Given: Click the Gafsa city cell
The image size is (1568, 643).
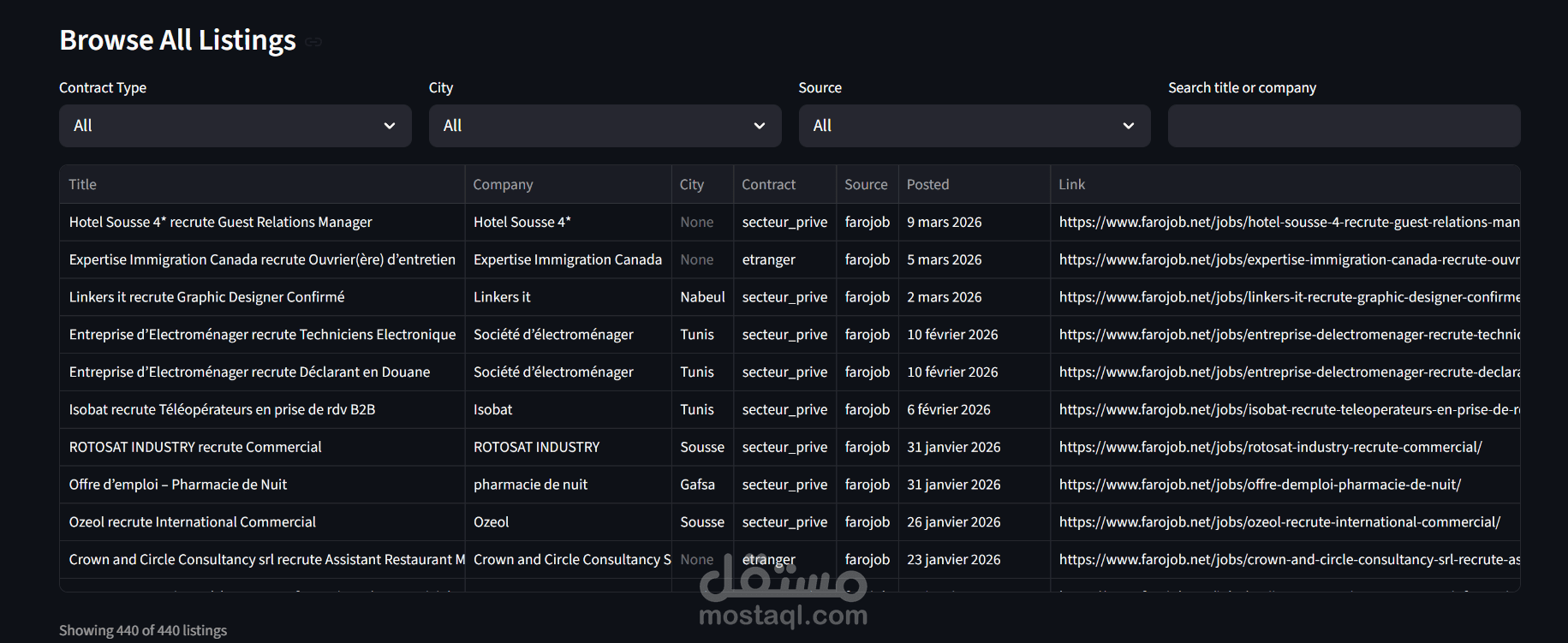Looking at the screenshot, I should point(702,485).
